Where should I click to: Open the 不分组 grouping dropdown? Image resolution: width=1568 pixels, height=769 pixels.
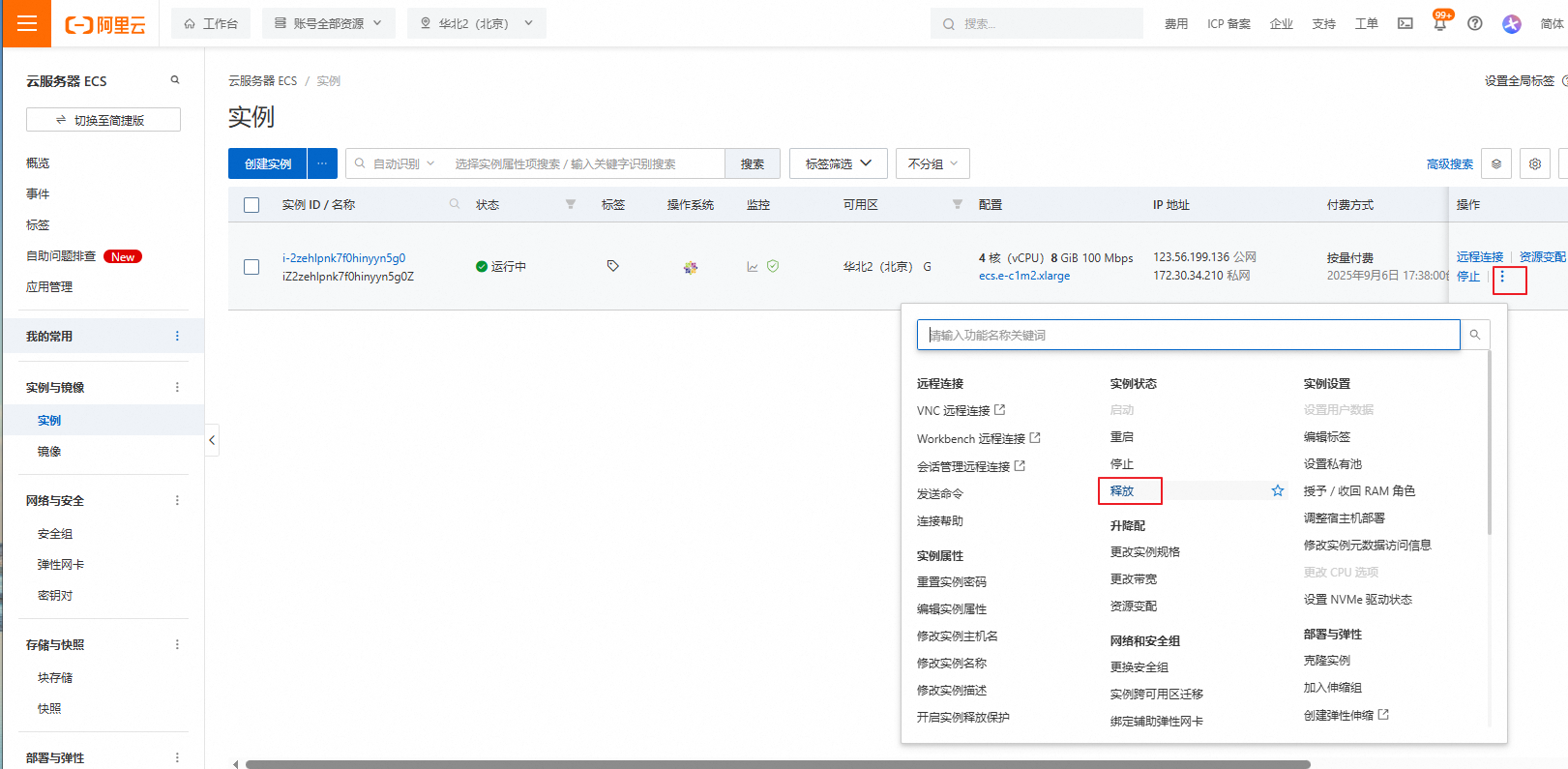[932, 163]
